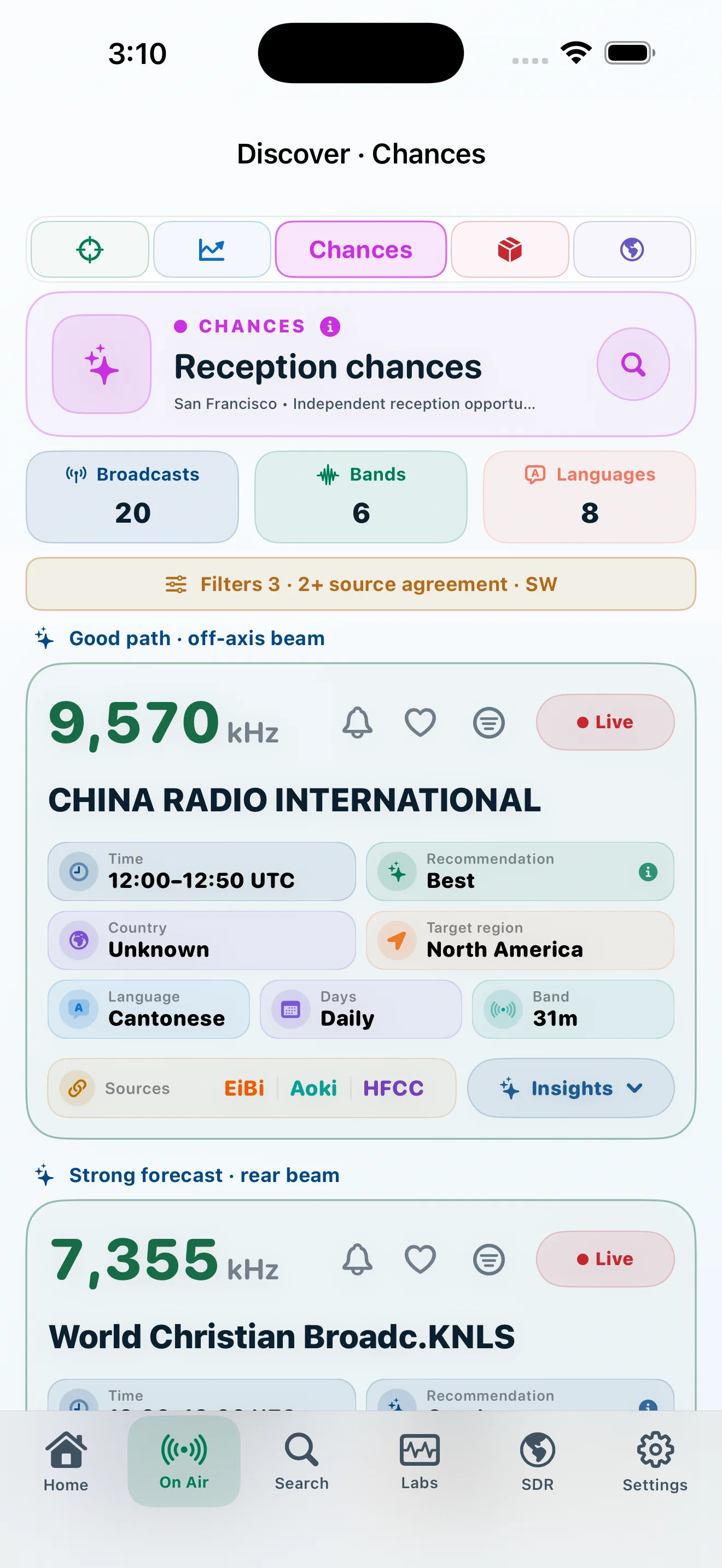Open the EiBi source link
Screen dimensions: 722x1568
click(x=244, y=1089)
